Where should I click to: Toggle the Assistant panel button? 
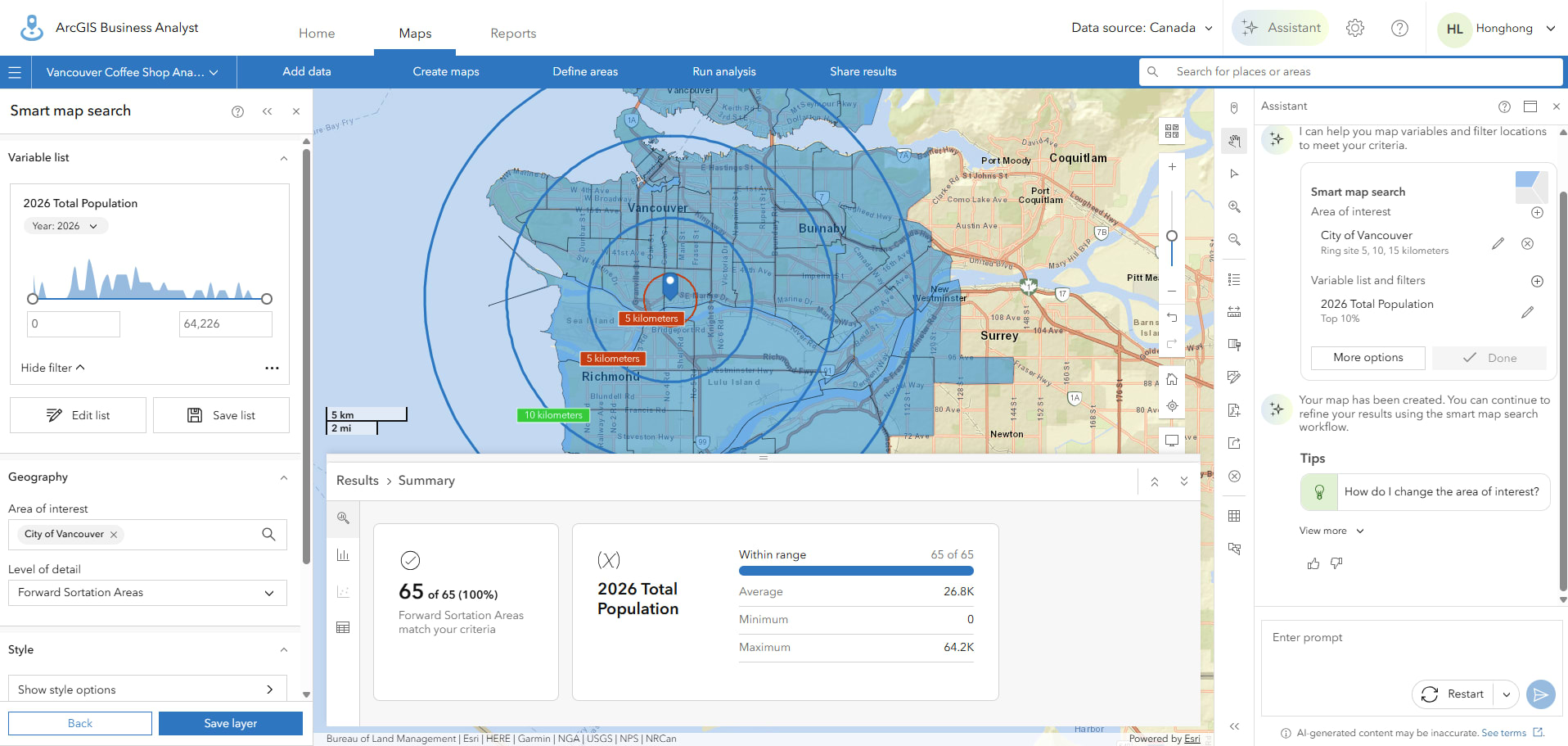pos(1280,28)
